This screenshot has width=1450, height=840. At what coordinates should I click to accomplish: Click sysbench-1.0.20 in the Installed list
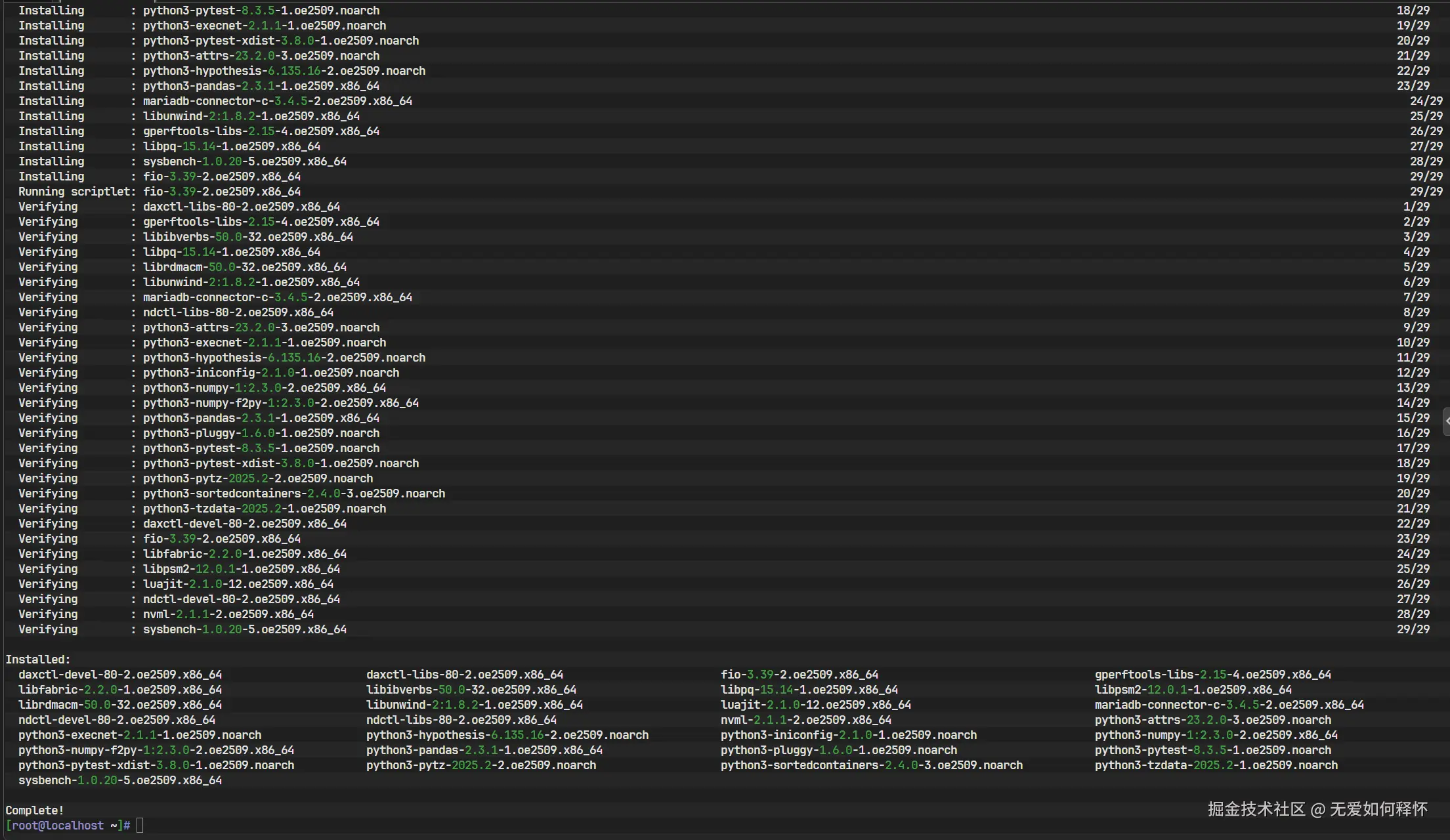[x=120, y=780]
